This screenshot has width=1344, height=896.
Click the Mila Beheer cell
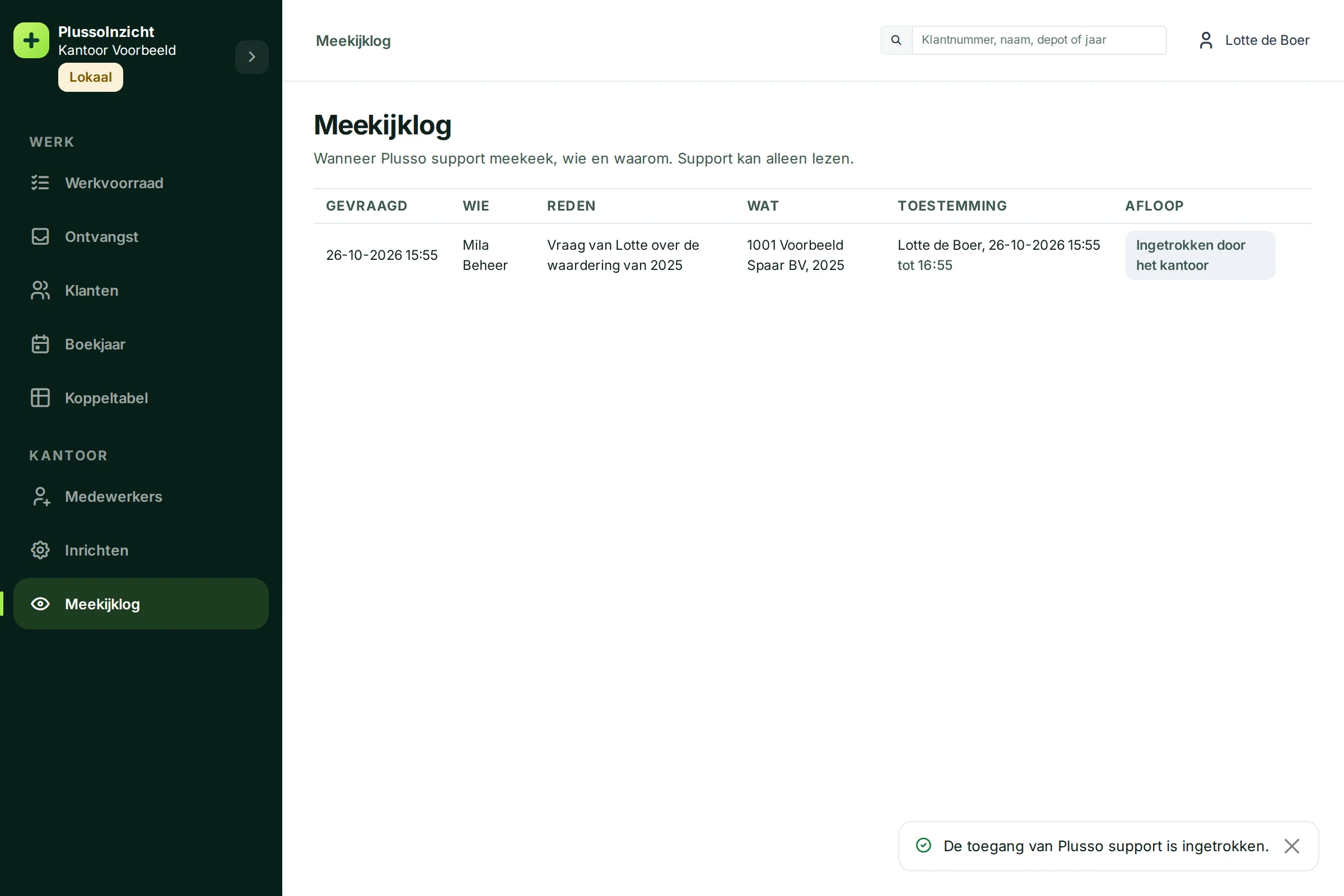click(x=485, y=255)
